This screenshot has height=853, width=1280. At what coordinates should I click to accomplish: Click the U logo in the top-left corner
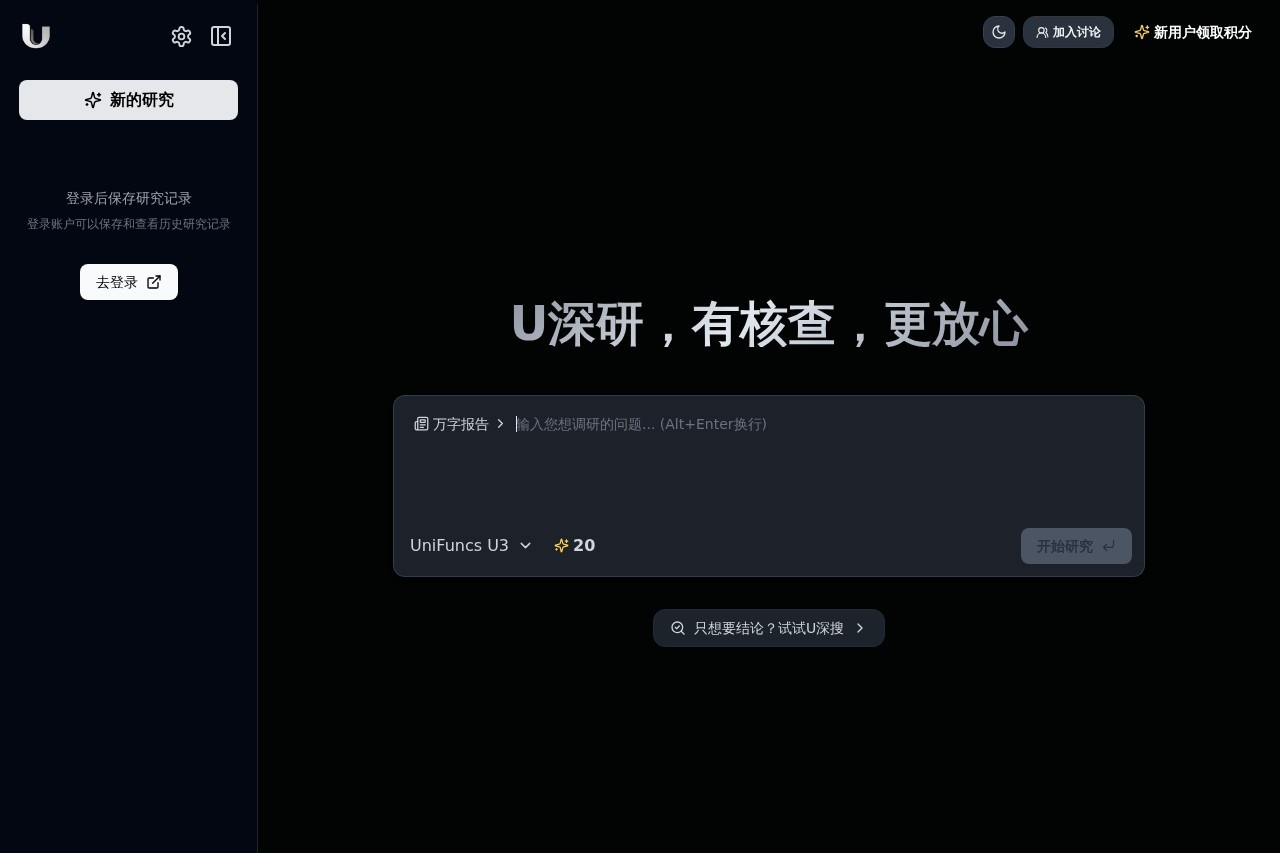tap(36, 36)
